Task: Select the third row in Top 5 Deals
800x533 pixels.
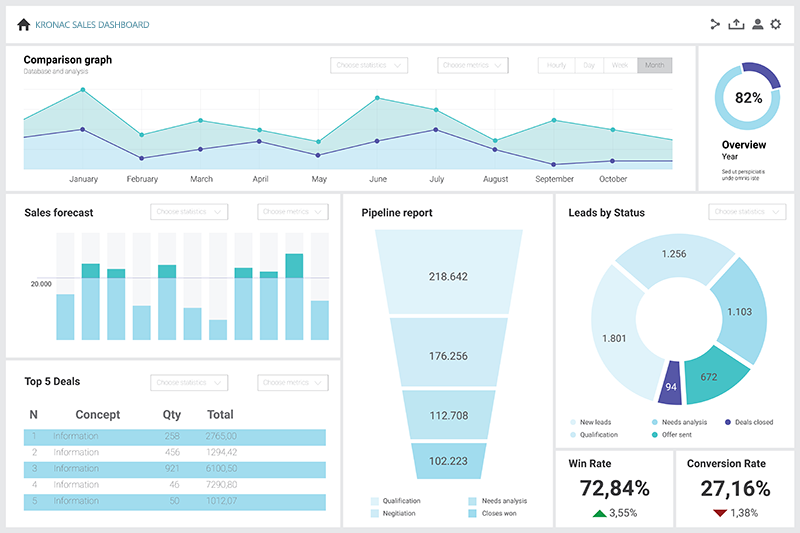Action: pyautogui.click(x=175, y=469)
